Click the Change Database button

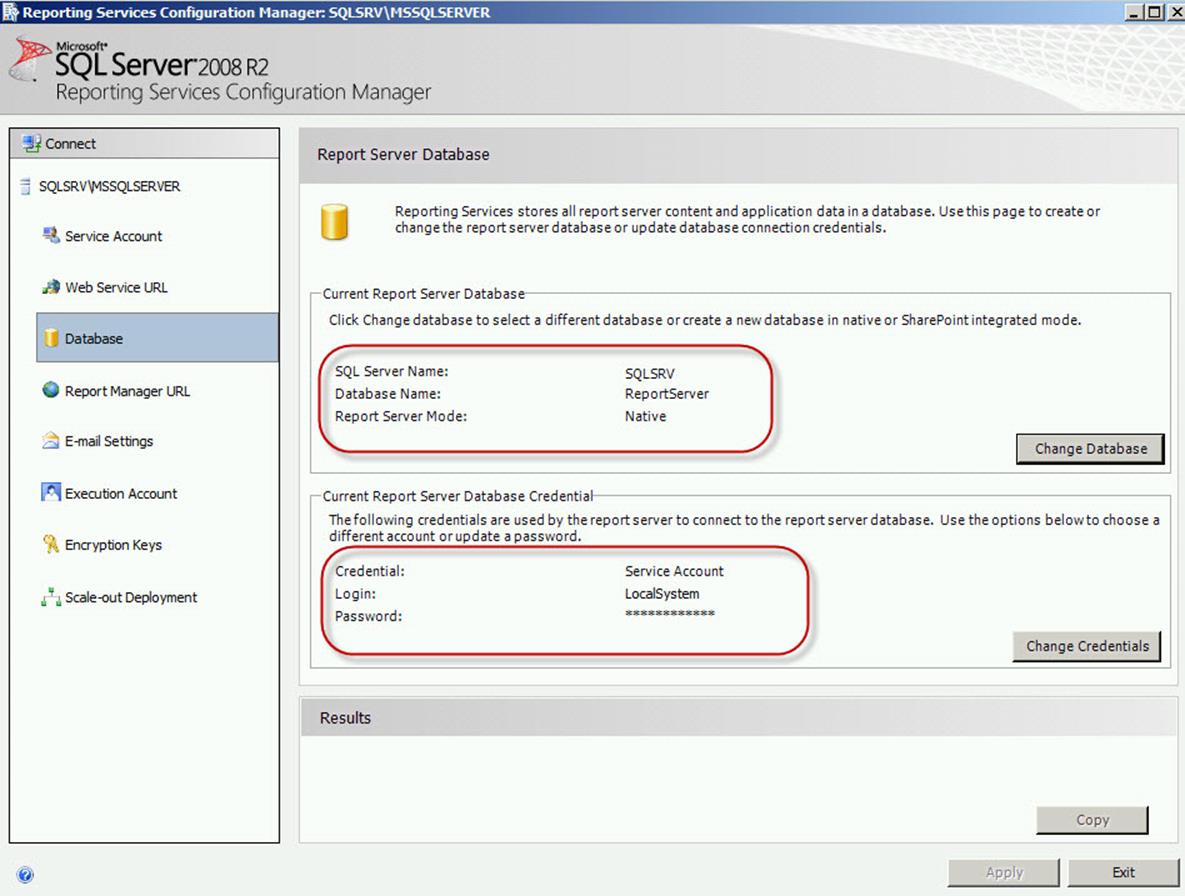[x=1090, y=449]
